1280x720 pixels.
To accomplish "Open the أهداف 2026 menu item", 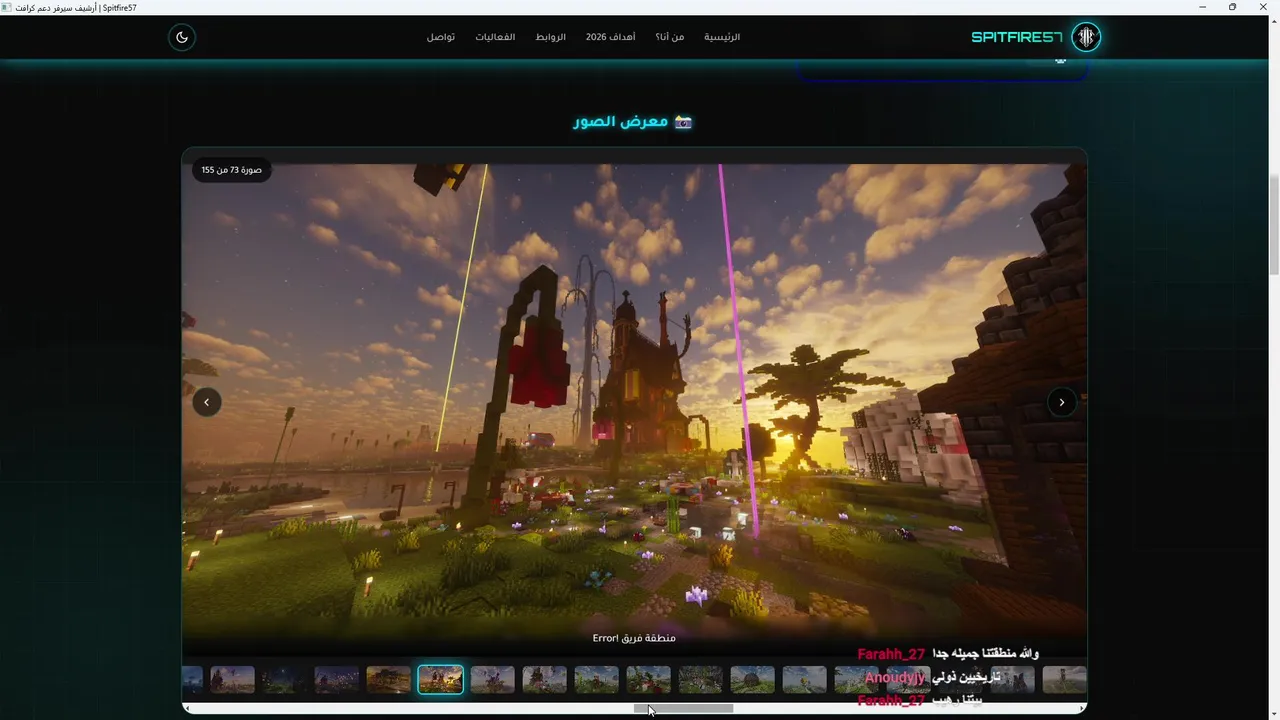I will point(610,37).
